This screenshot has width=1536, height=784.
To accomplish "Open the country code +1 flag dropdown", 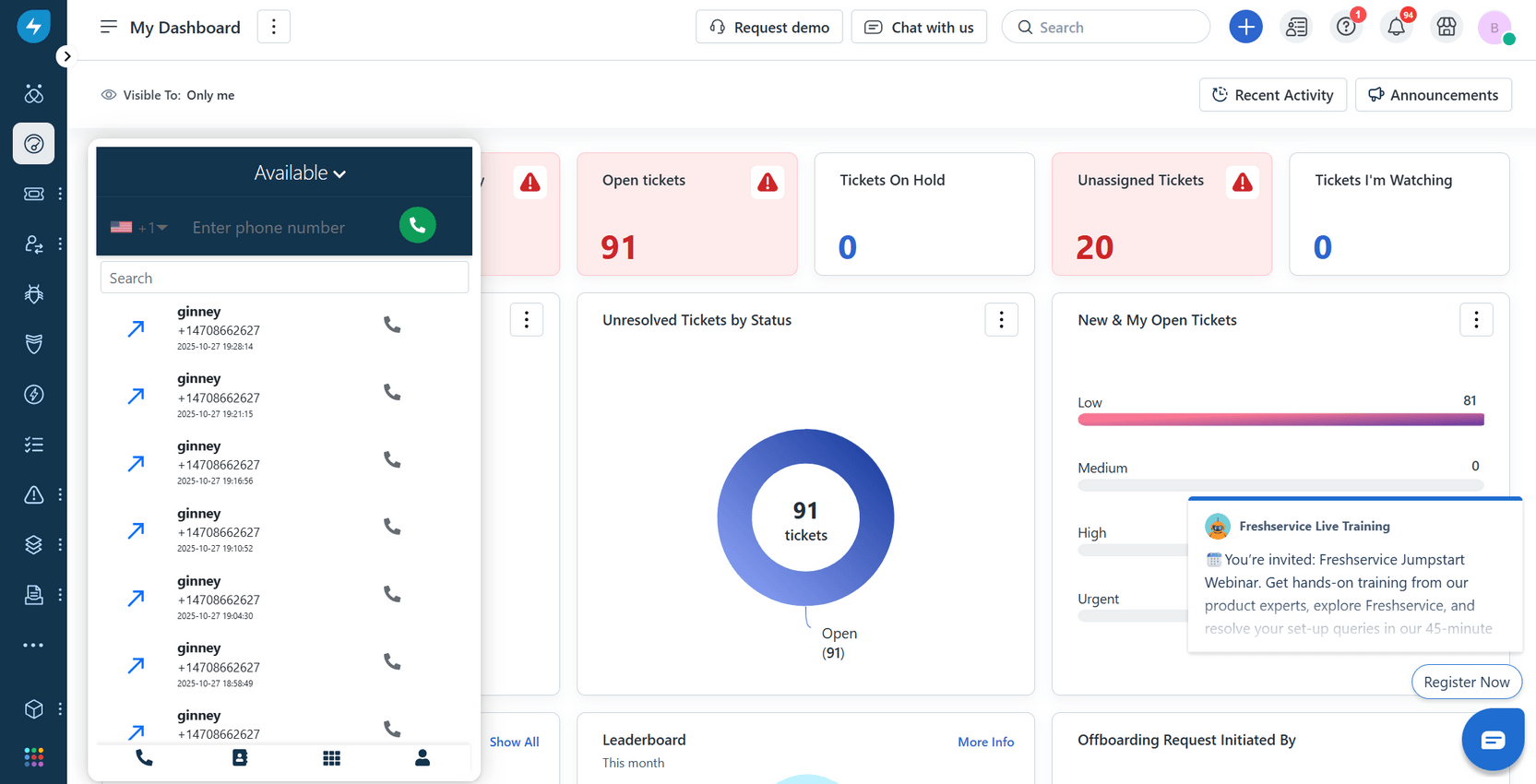I will coord(138,227).
